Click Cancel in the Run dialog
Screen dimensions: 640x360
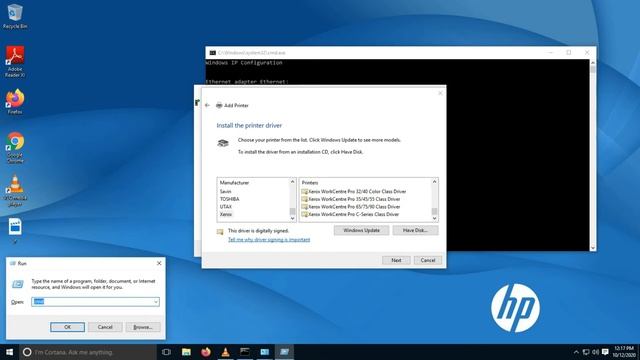[x=105, y=327]
